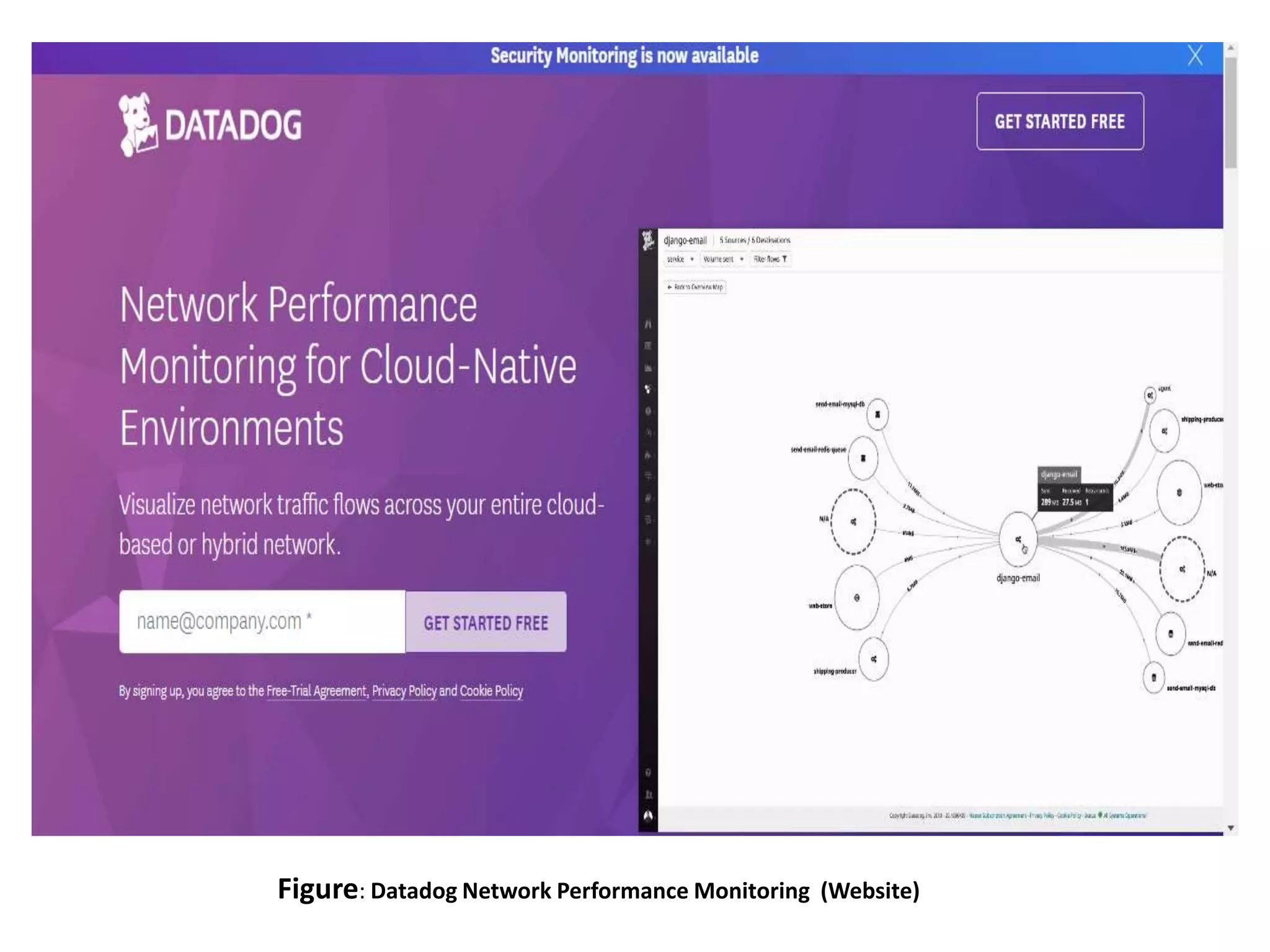Click the 289 MB sent value in tooltip

1049,502
